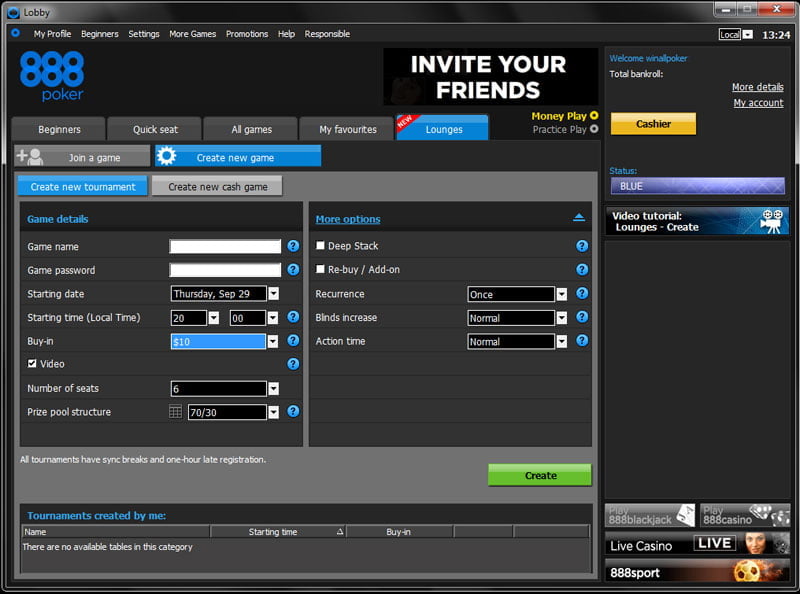Open the Prize pool structure 70/30 dropdown
The width and height of the screenshot is (800, 594).
274,412
